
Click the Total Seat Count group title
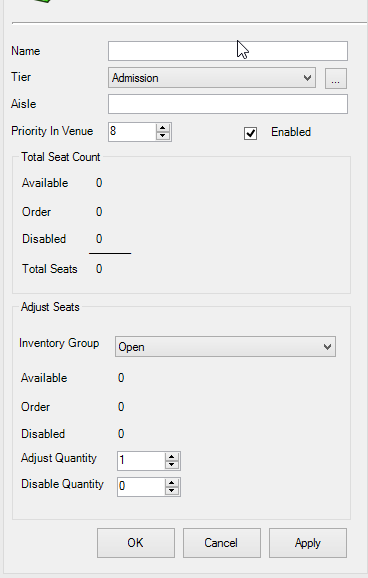pos(60,157)
